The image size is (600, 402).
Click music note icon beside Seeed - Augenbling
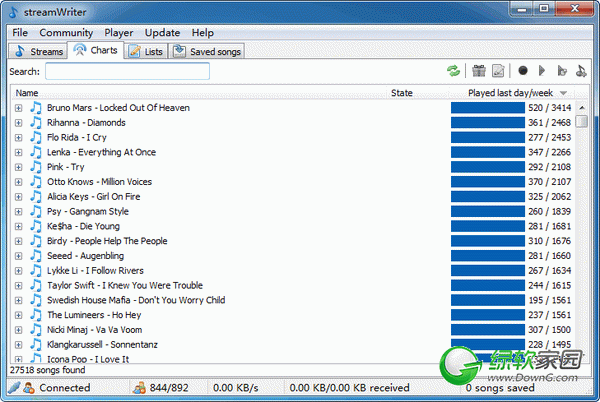[x=36, y=256]
